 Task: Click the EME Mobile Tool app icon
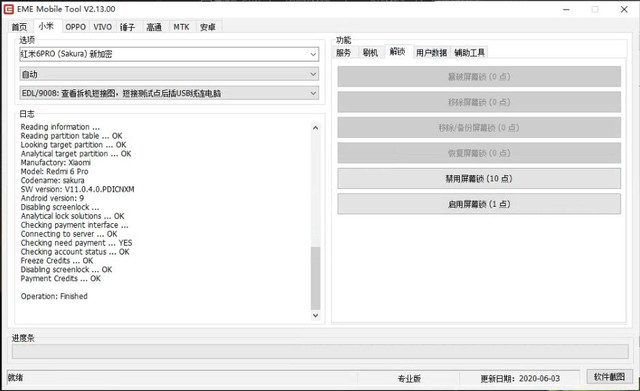[x=9, y=9]
